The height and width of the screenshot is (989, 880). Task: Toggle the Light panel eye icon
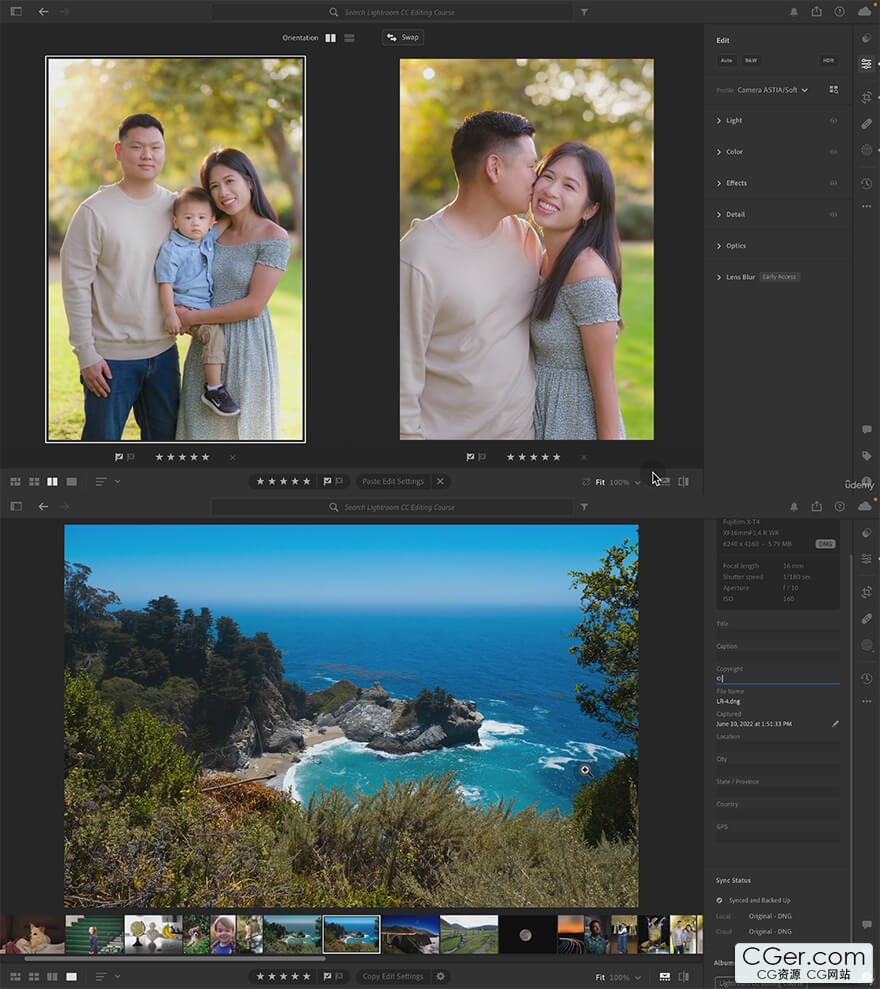tap(833, 121)
